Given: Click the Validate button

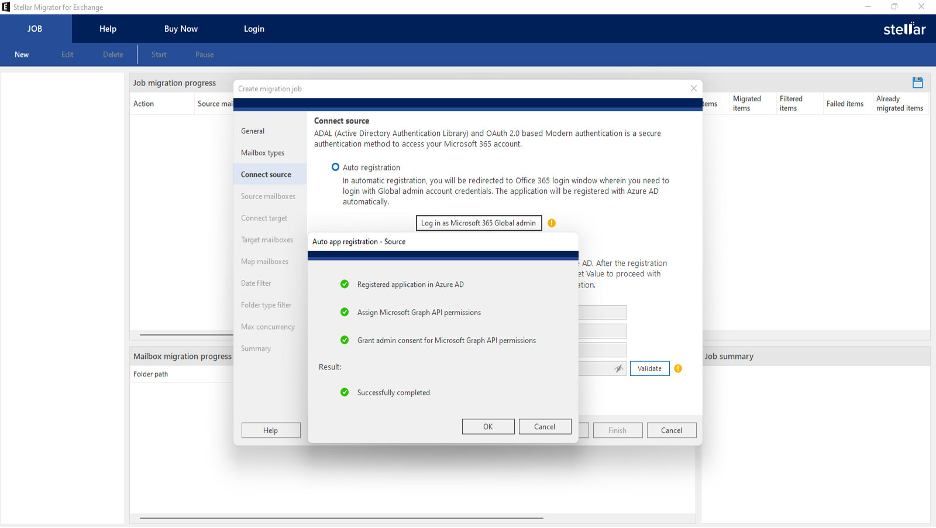Looking at the screenshot, I should pyautogui.click(x=649, y=369).
